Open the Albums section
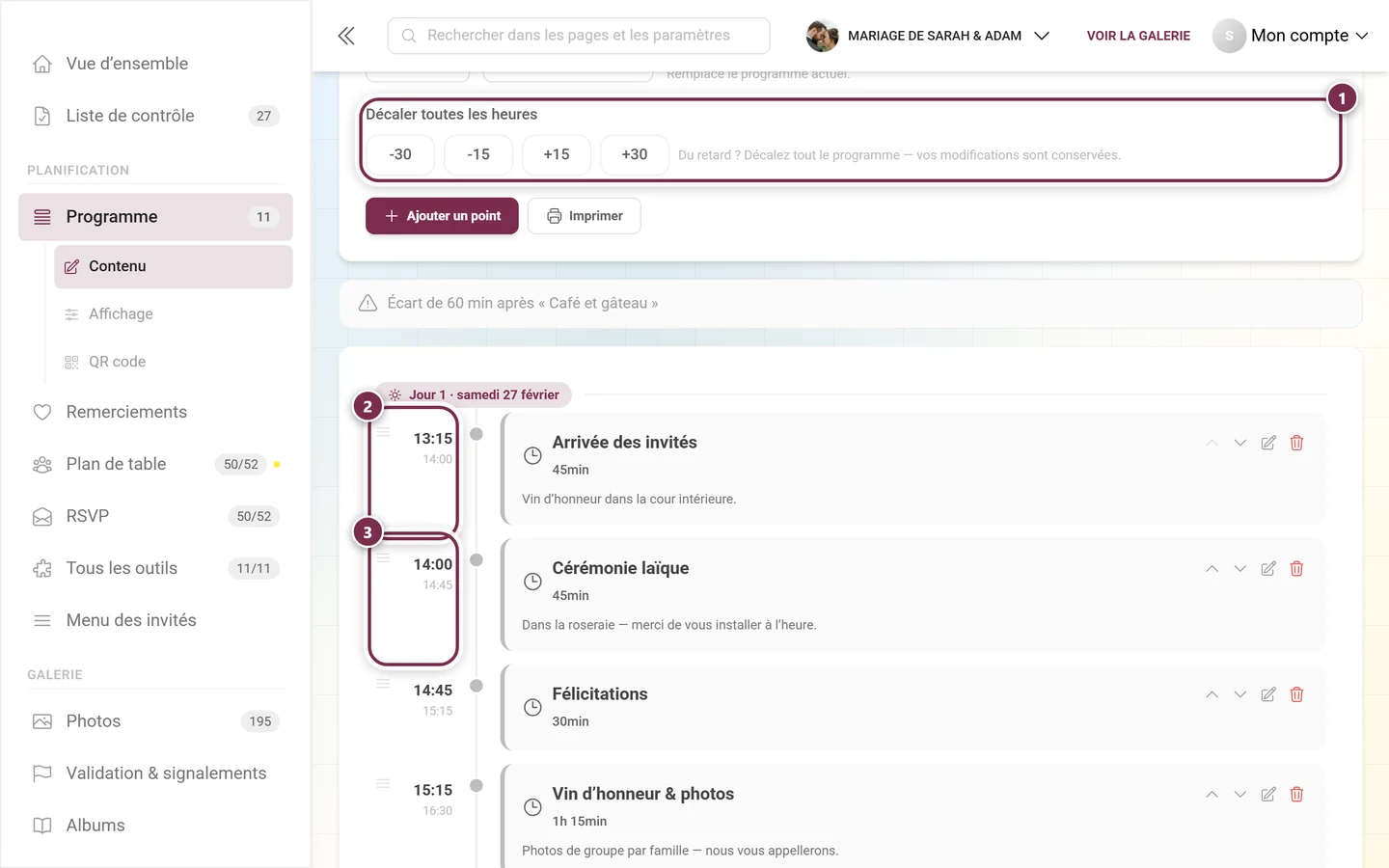 tap(155, 826)
